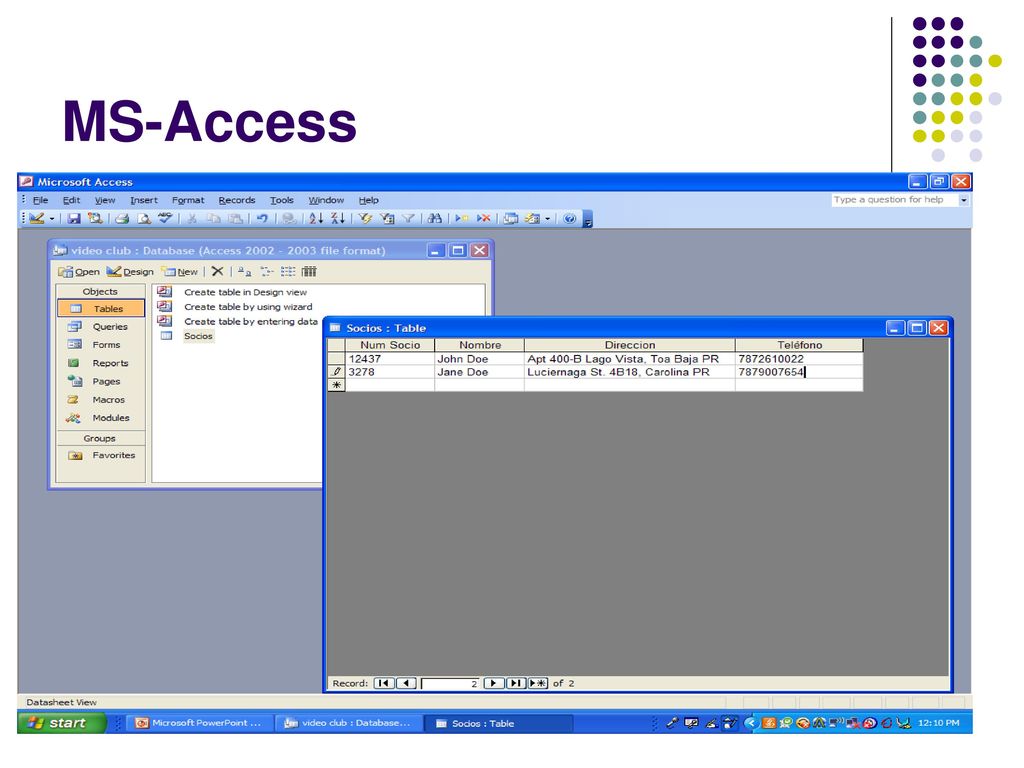This screenshot has width=1024, height=768.
Task: Click the Nombre column header
Action: click(x=480, y=345)
